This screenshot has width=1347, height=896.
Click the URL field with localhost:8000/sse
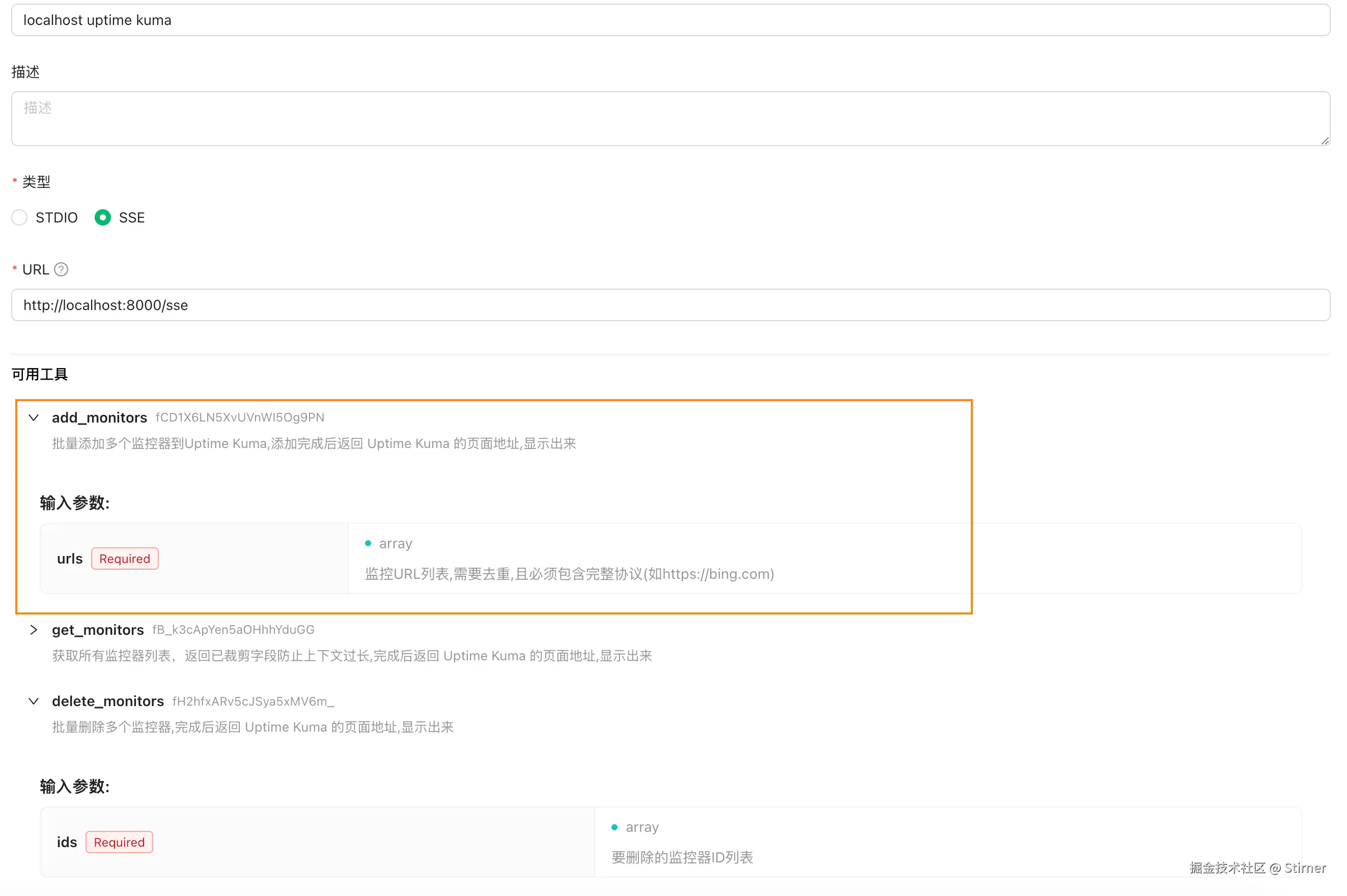tap(669, 305)
